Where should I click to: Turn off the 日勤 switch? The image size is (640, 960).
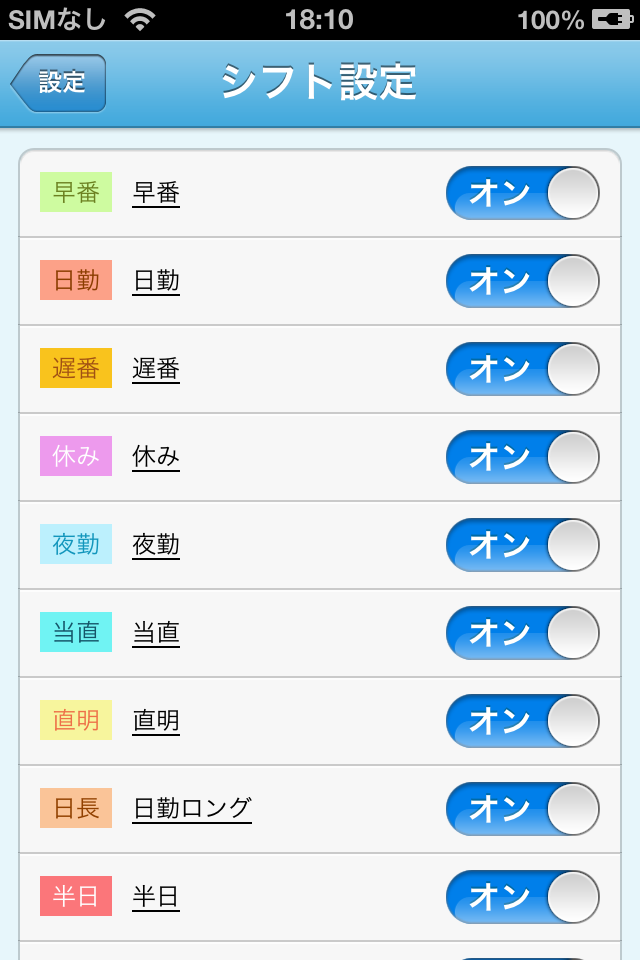[x=522, y=281]
